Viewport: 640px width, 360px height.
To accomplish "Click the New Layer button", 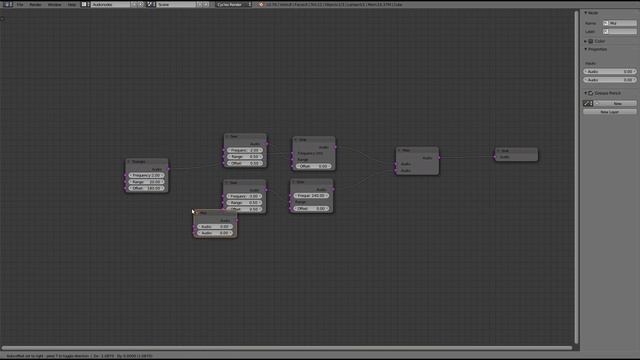I will (610, 112).
